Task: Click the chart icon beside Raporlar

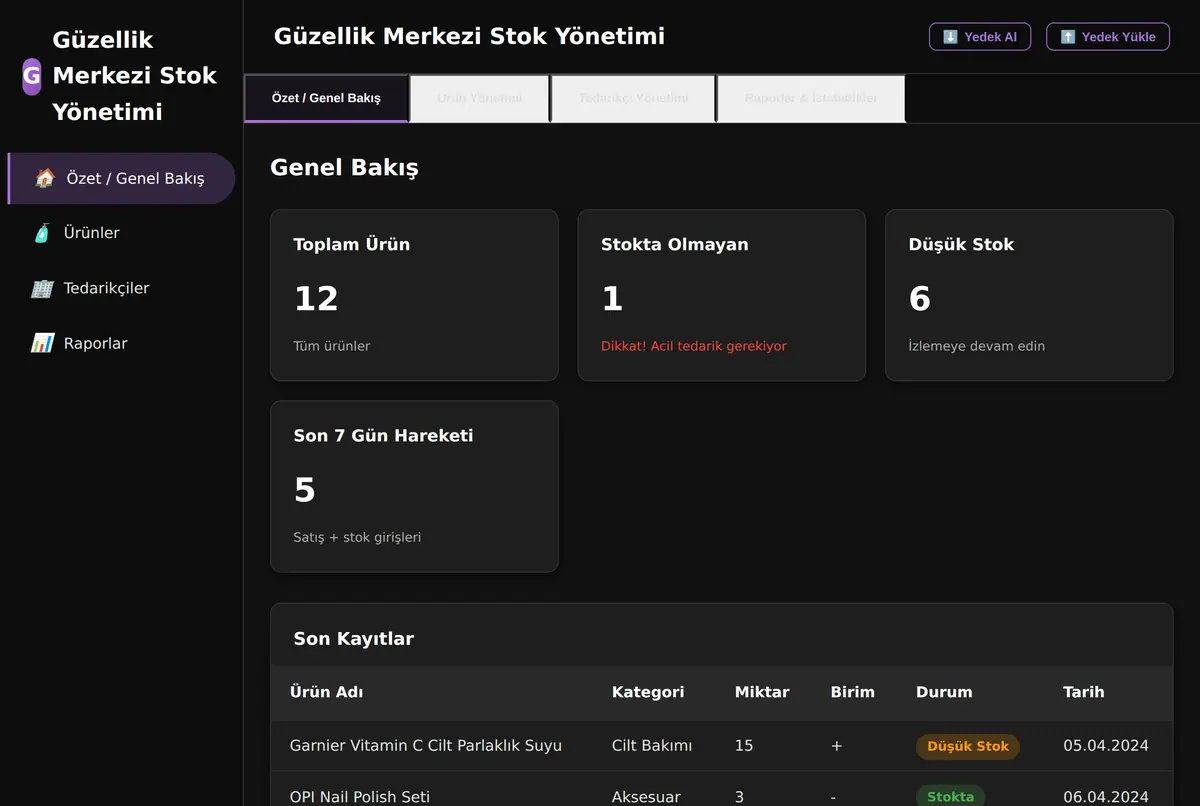Action: click(x=42, y=343)
